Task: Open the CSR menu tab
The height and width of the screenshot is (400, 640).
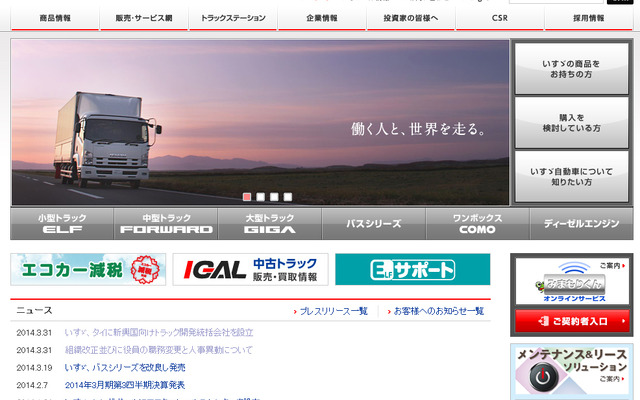Action: (x=500, y=18)
